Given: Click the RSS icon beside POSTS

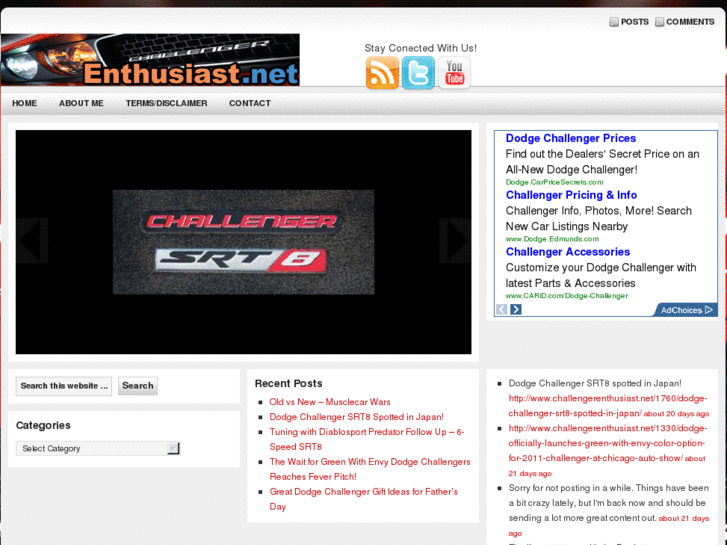Looking at the screenshot, I should click(614, 22).
